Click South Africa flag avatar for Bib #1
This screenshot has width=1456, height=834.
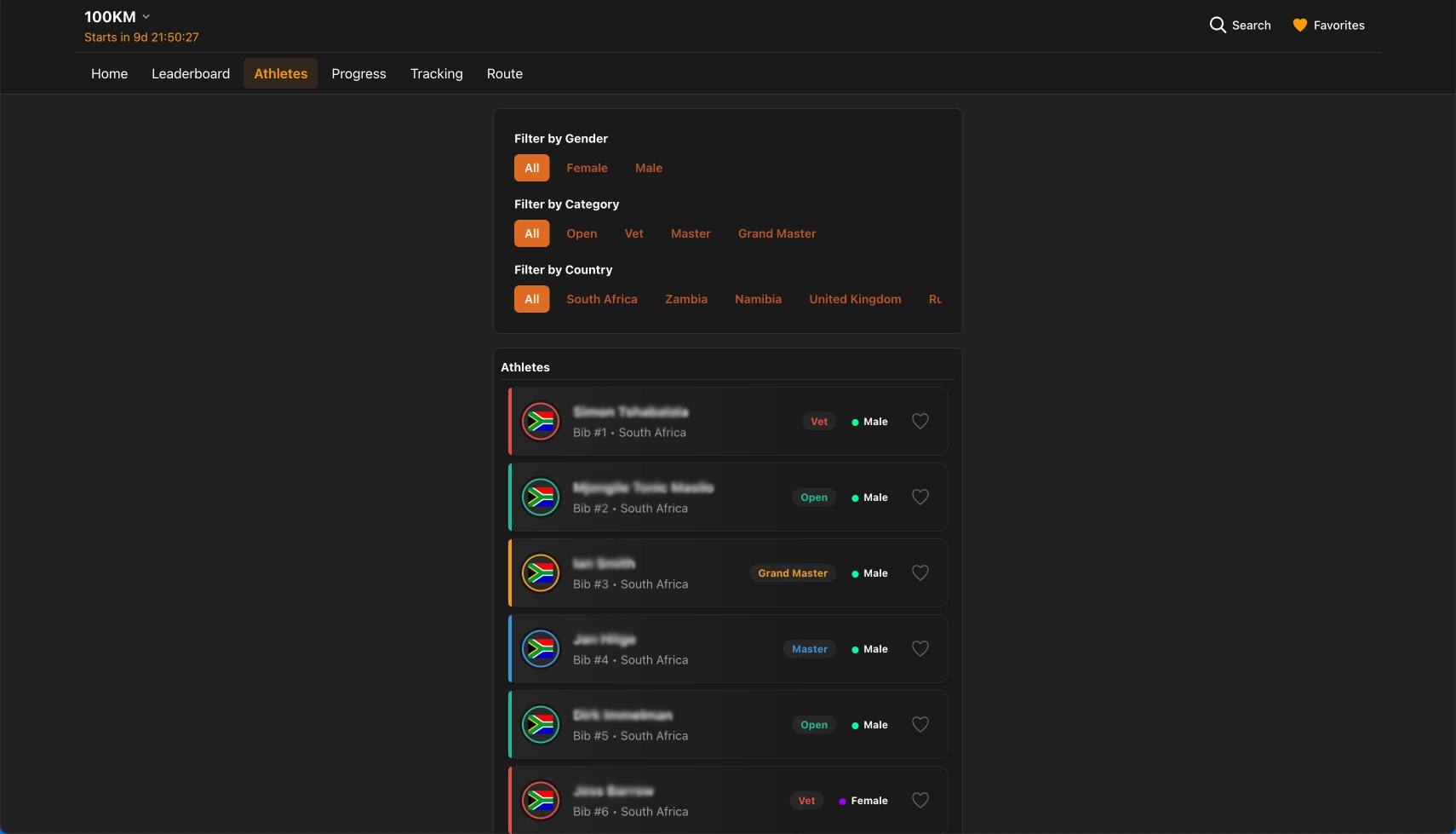pyautogui.click(x=541, y=421)
